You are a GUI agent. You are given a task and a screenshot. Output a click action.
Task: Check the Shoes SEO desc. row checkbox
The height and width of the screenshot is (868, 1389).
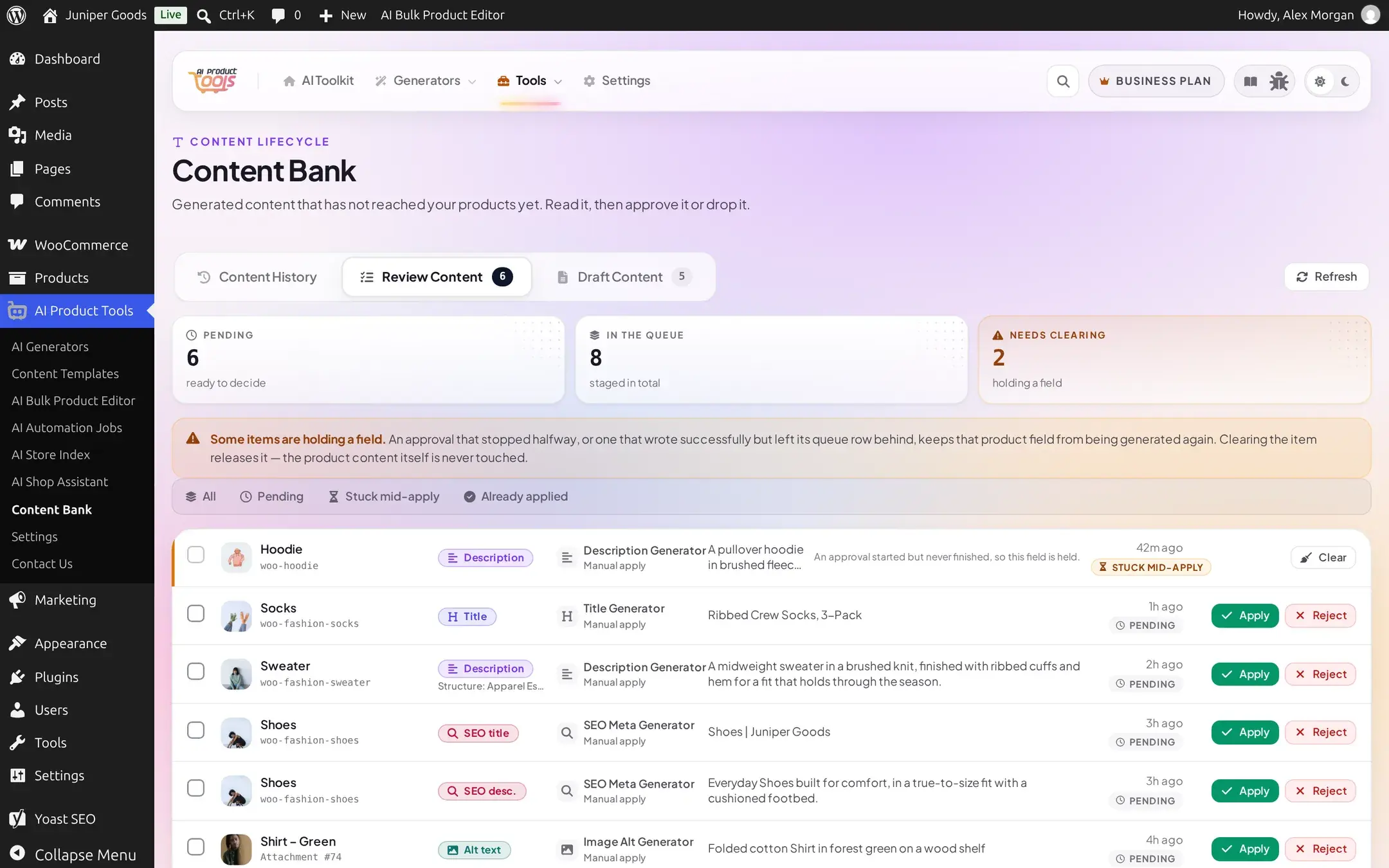click(195, 788)
